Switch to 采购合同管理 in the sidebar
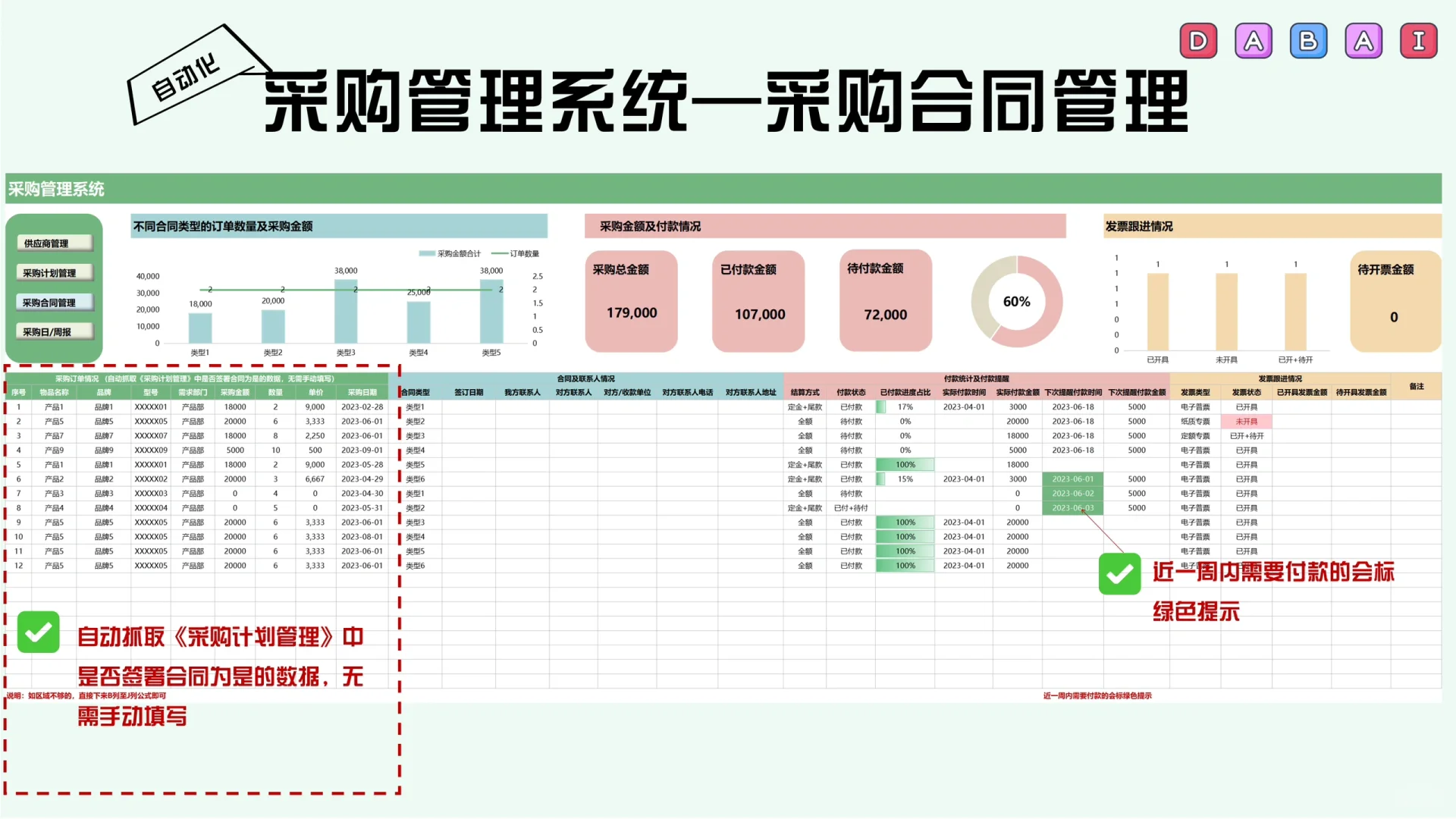The image size is (1456, 819). click(x=54, y=302)
